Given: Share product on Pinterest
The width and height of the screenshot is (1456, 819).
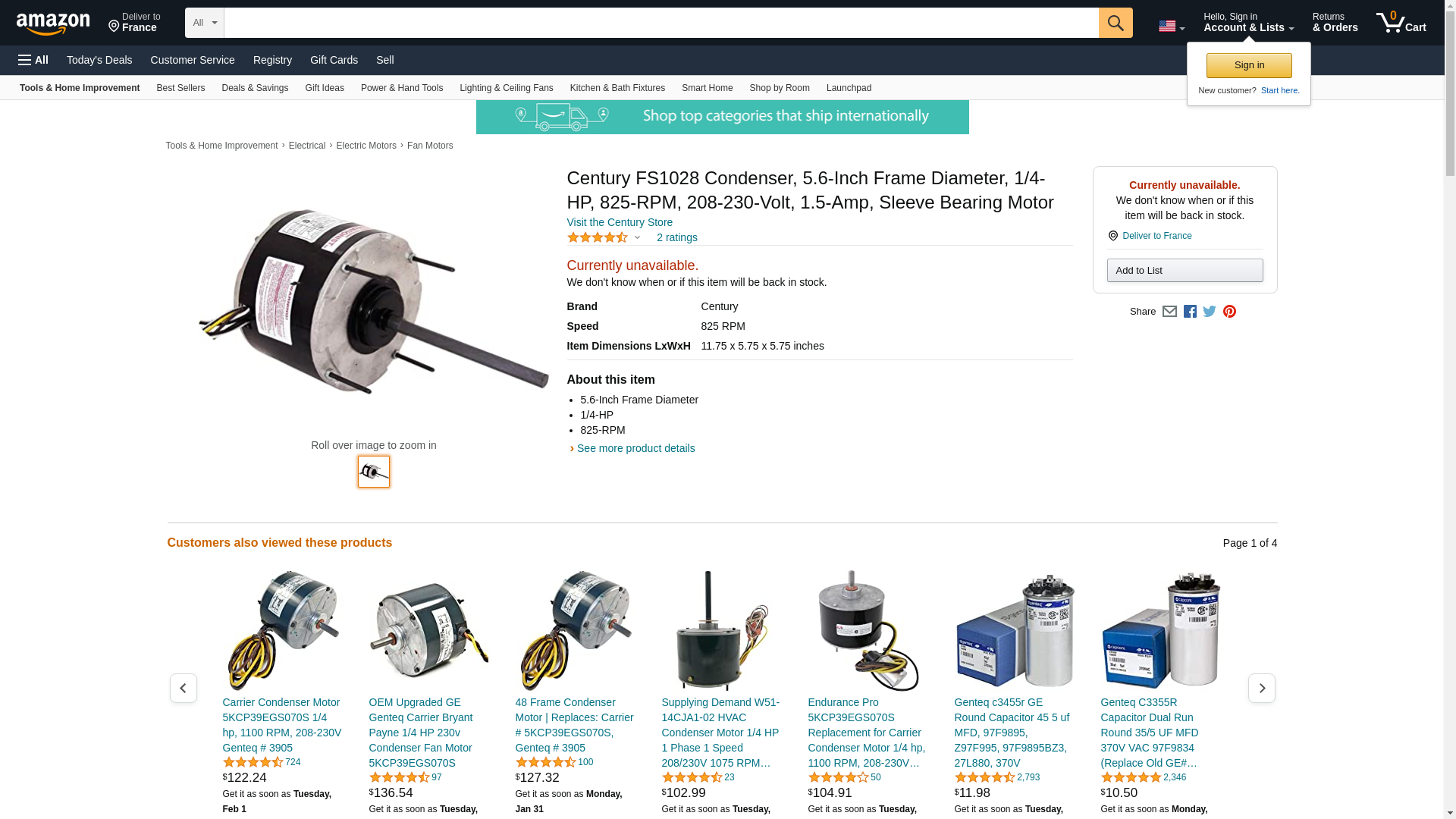Looking at the screenshot, I should [1229, 312].
